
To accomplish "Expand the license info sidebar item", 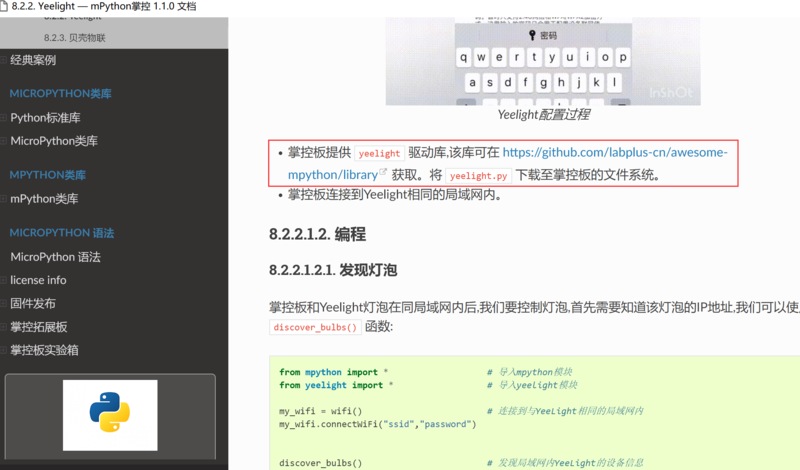I will pos(4,280).
